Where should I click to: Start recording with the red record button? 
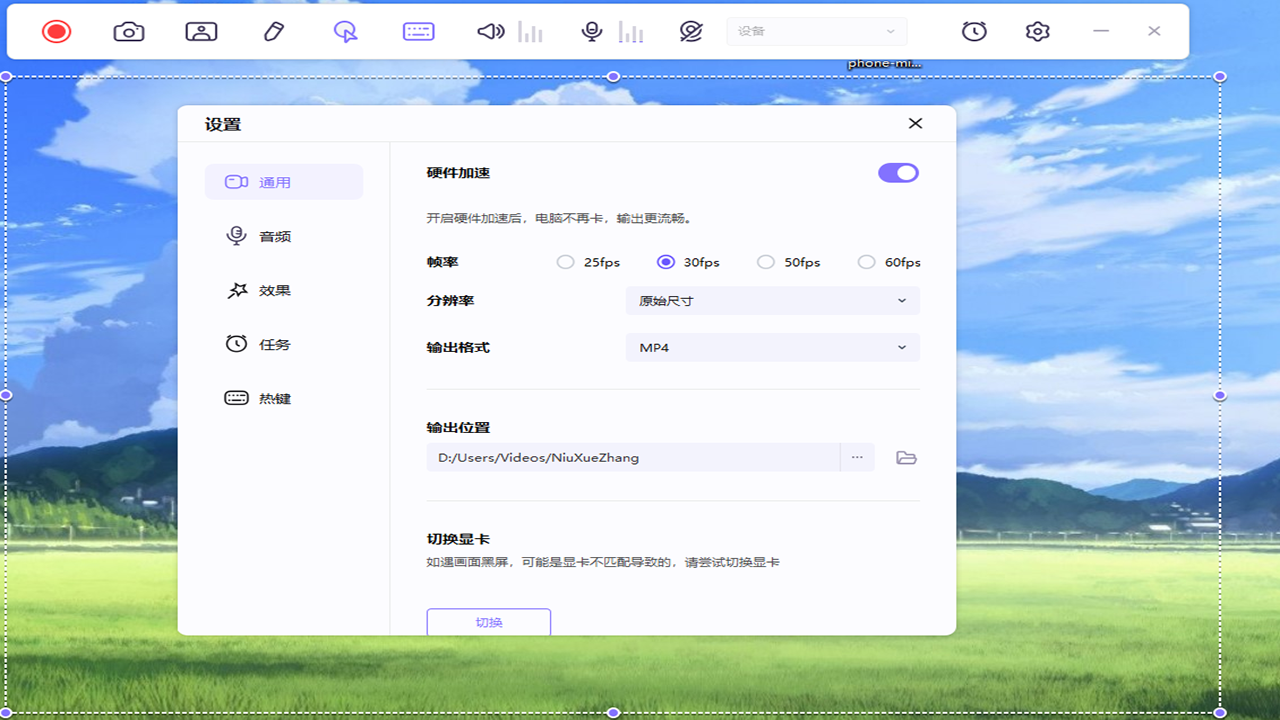coord(57,31)
